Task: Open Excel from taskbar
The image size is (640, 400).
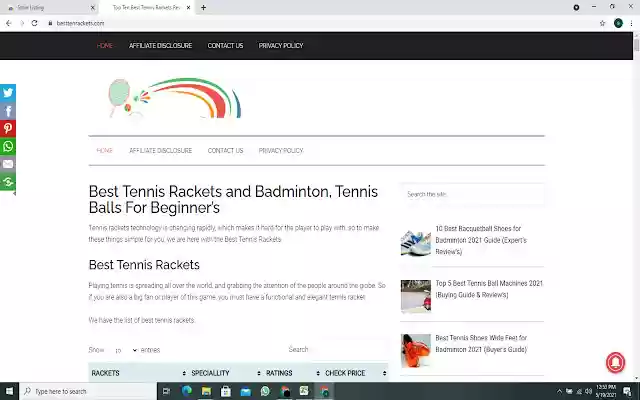Action: (x=304, y=391)
